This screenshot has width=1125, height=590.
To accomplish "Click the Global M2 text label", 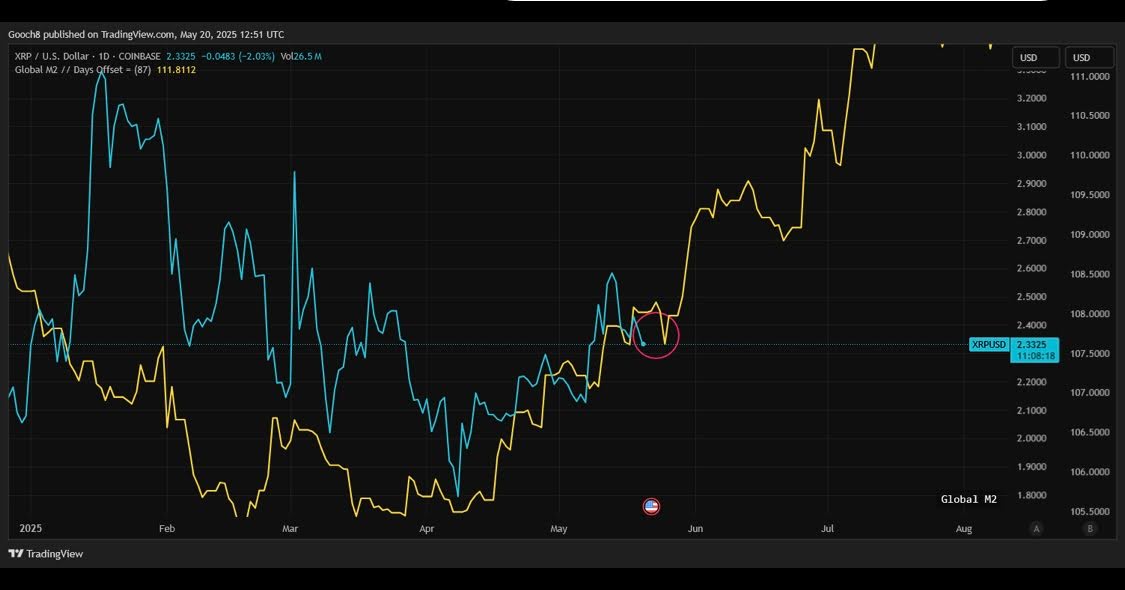I will (968, 499).
